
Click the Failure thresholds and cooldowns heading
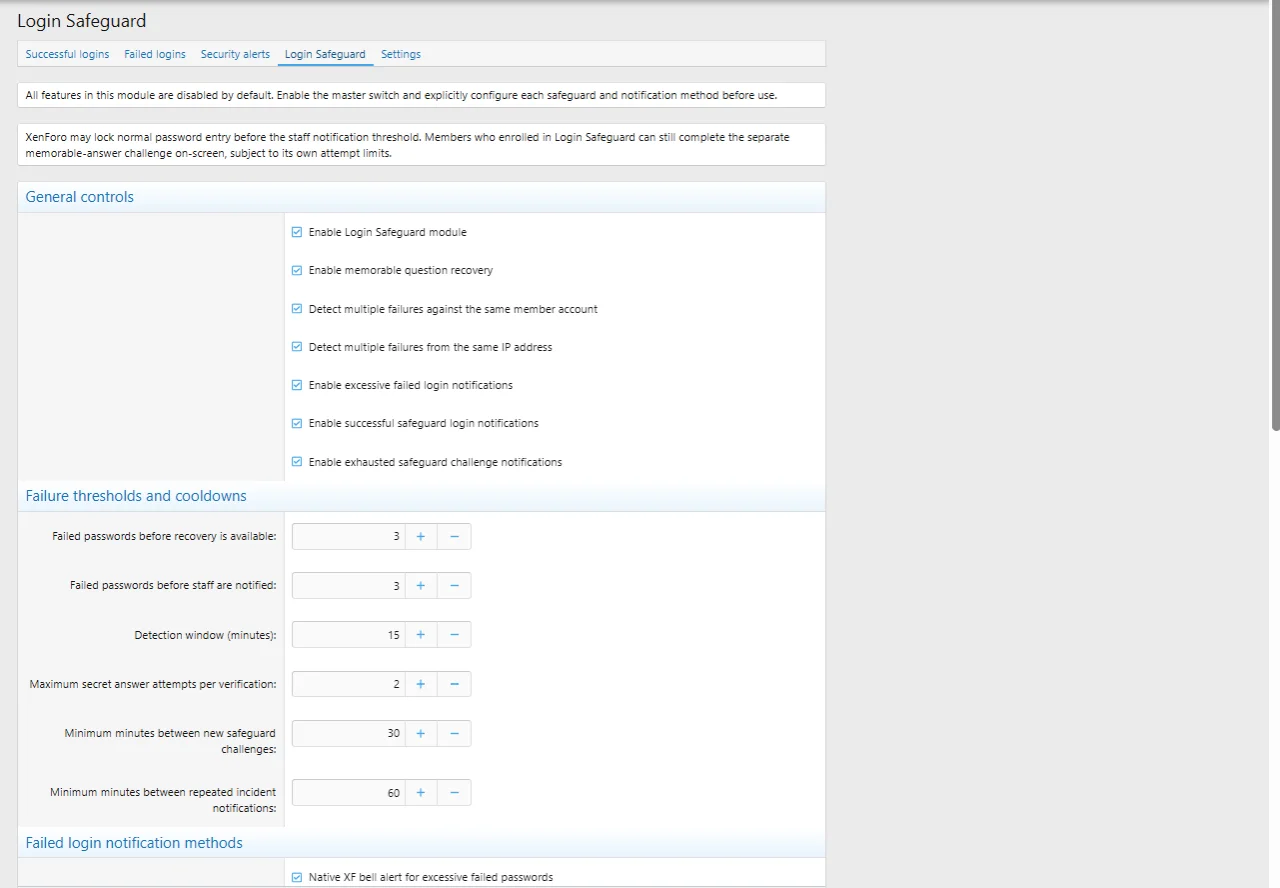click(136, 496)
